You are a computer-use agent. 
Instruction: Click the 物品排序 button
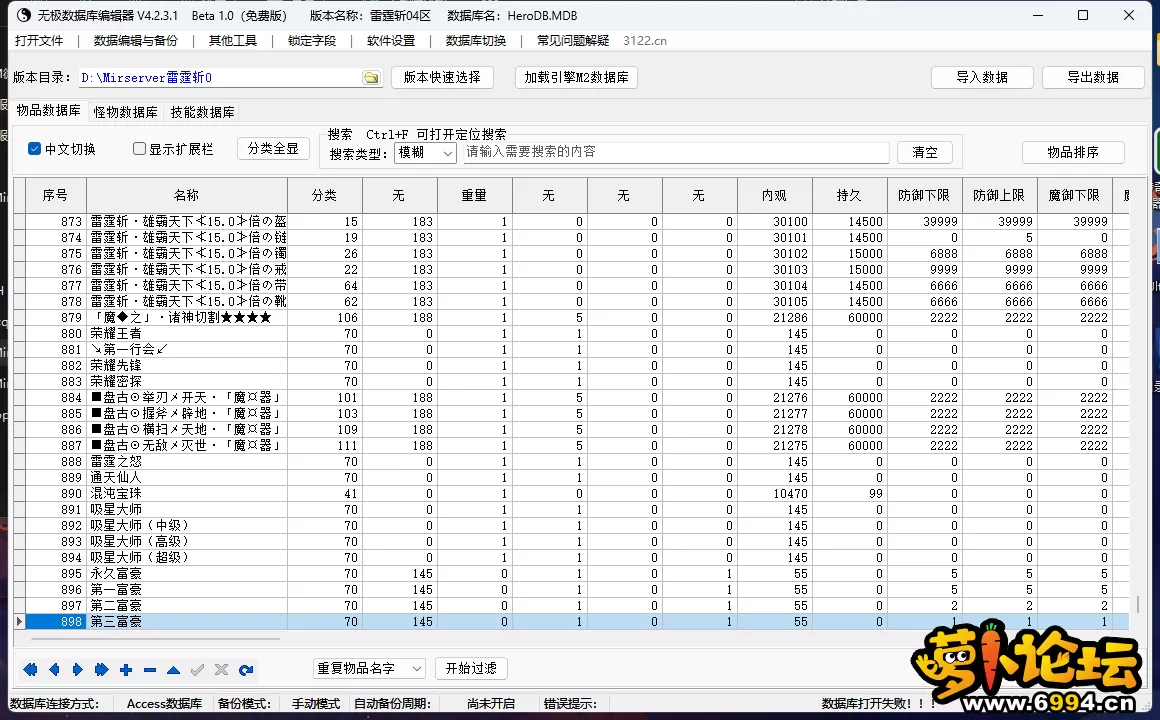click(x=1073, y=152)
